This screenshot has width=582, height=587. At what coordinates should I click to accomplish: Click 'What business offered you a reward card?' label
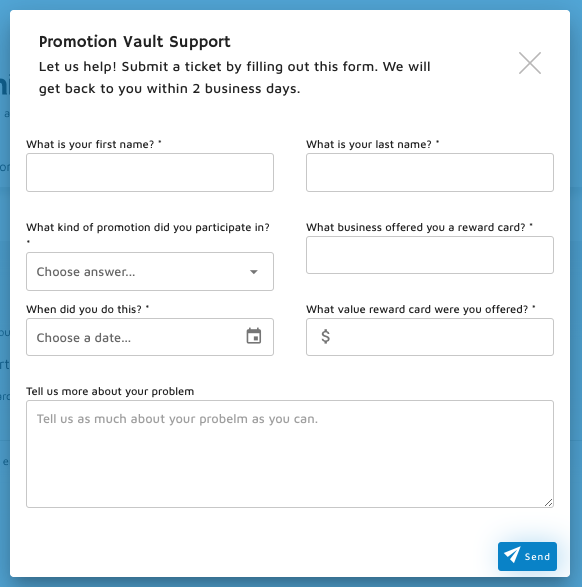pos(419,227)
